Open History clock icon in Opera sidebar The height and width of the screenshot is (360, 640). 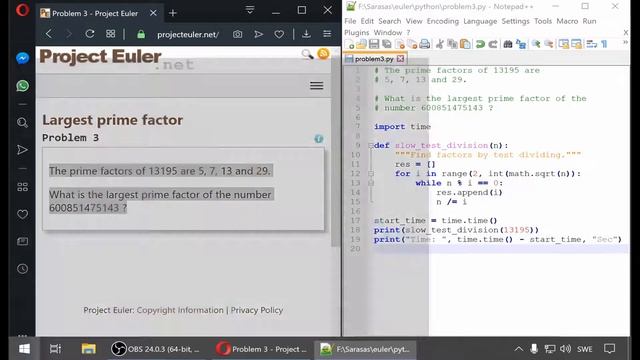click(22, 269)
